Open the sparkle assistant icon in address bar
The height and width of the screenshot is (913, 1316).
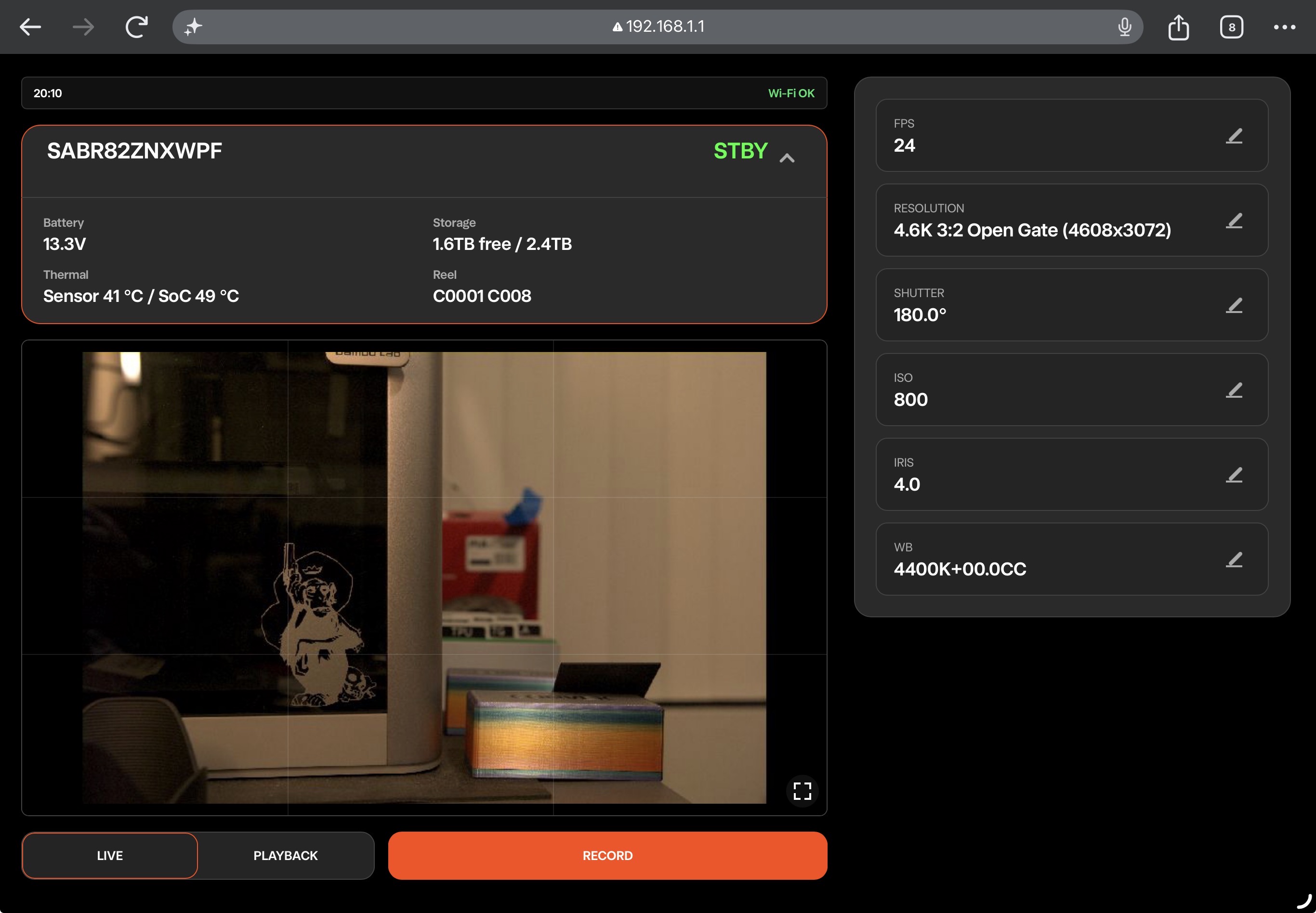pos(193,27)
